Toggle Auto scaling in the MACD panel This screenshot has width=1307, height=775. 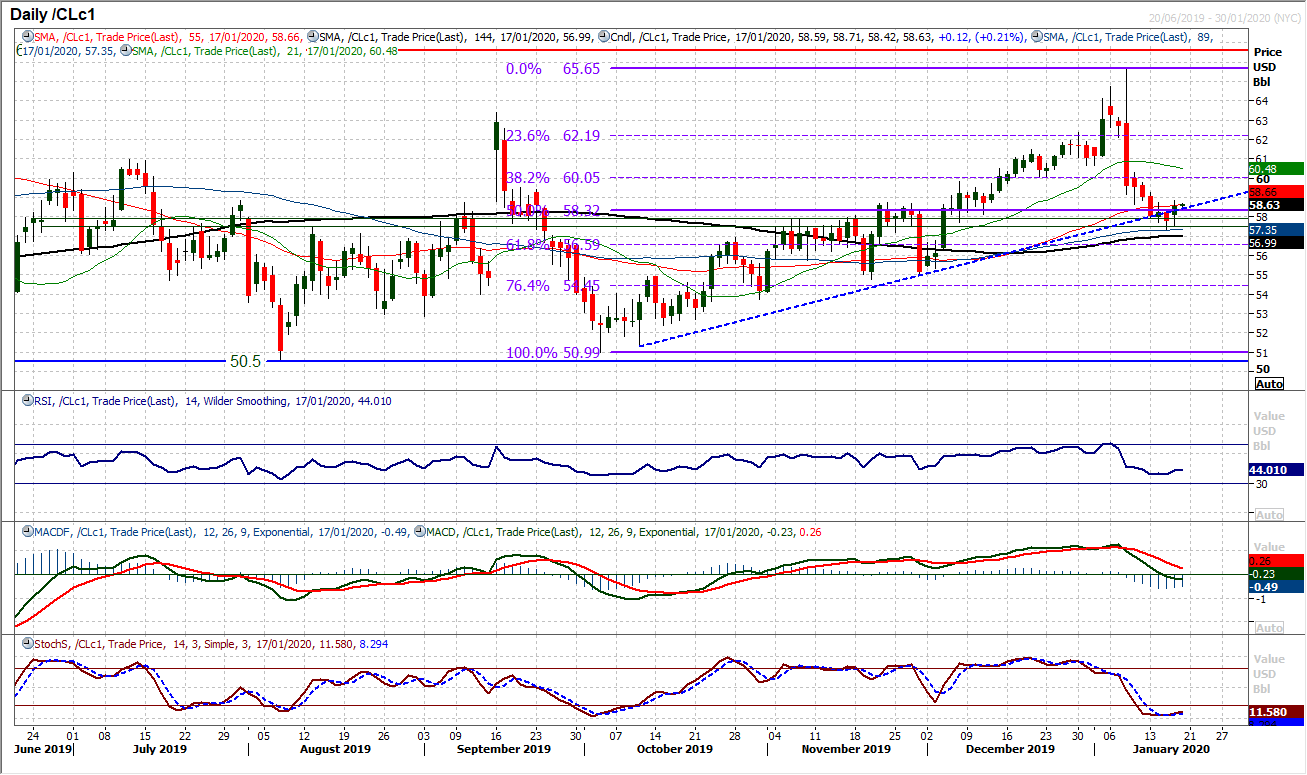[x=1268, y=627]
